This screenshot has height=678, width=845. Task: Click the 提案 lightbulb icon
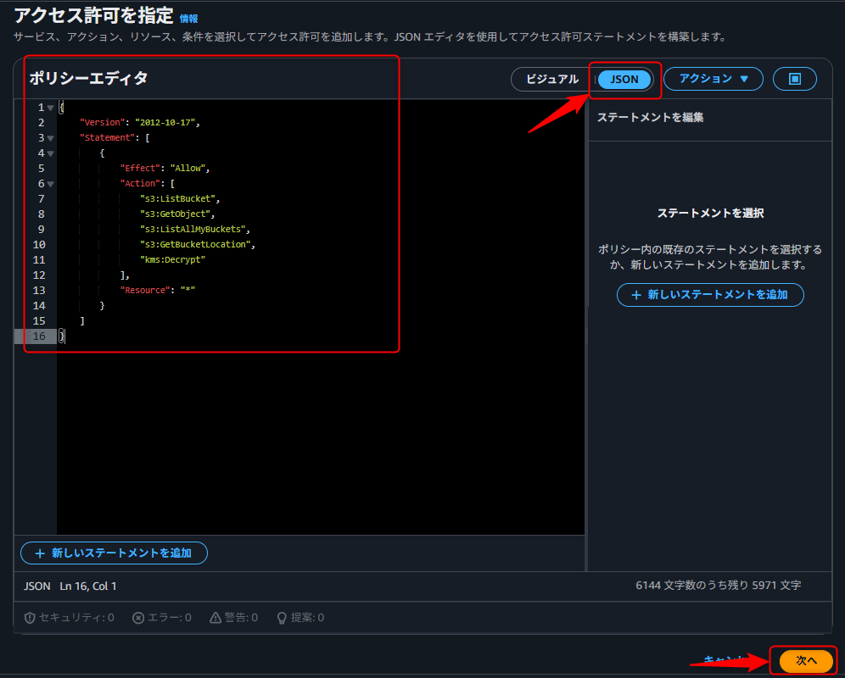click(x=281, y=618)
